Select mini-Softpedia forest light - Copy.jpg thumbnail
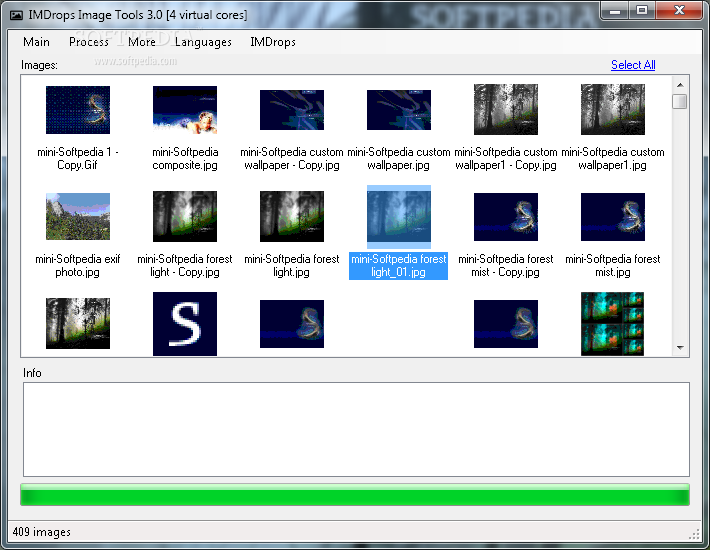 click(x=185, y=216)
